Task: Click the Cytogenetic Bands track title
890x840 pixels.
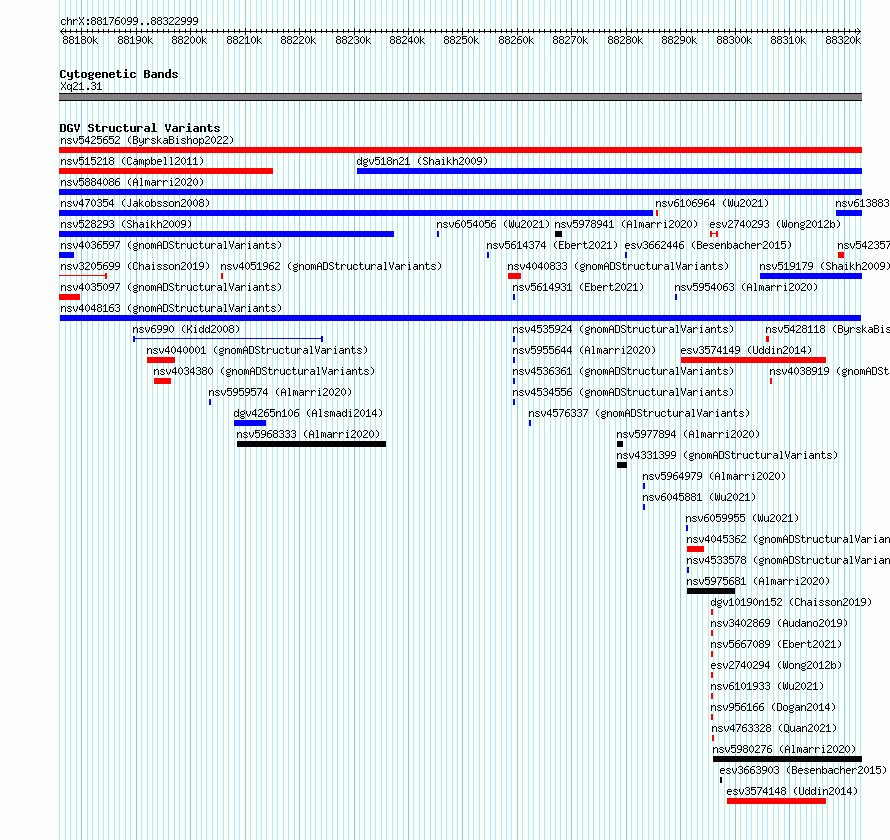Action: [x=119, y=74]
